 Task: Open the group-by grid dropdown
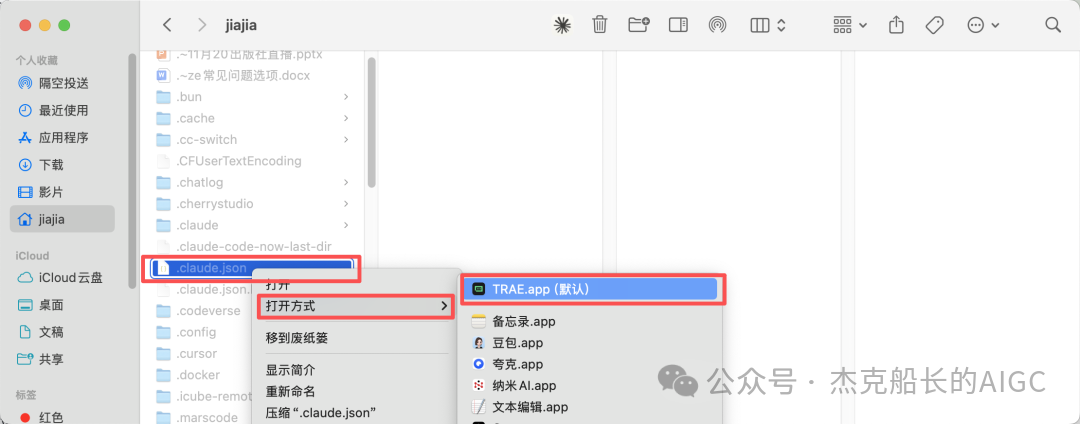(850, 25)
